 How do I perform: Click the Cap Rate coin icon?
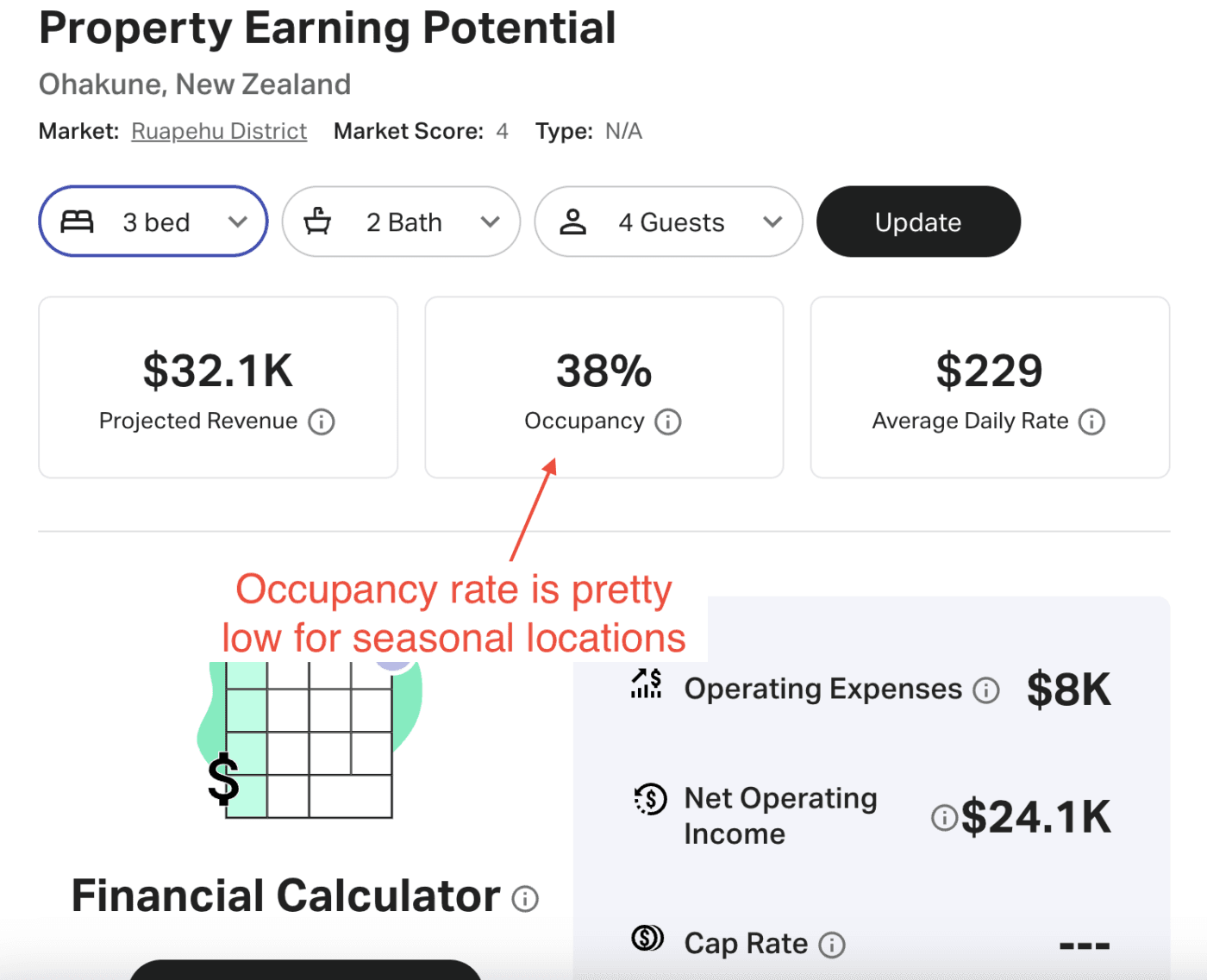click(x=647, y=938)
